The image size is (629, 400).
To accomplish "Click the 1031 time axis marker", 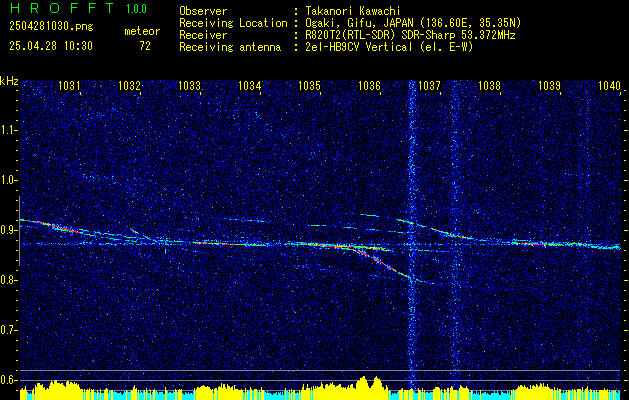I will 69,85.
